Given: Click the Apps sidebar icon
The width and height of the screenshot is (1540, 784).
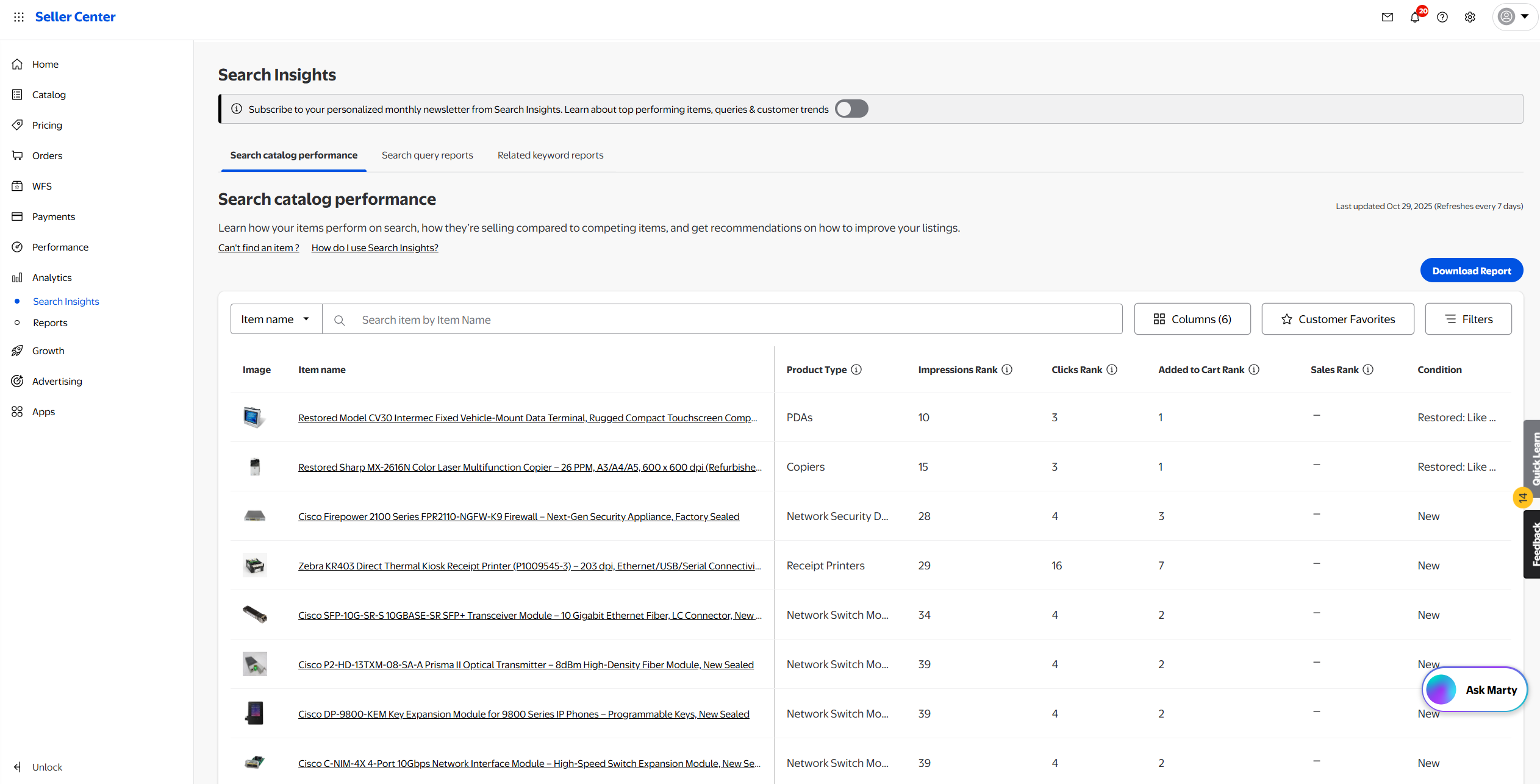Looking at the screenshot, I should (17, 412).
